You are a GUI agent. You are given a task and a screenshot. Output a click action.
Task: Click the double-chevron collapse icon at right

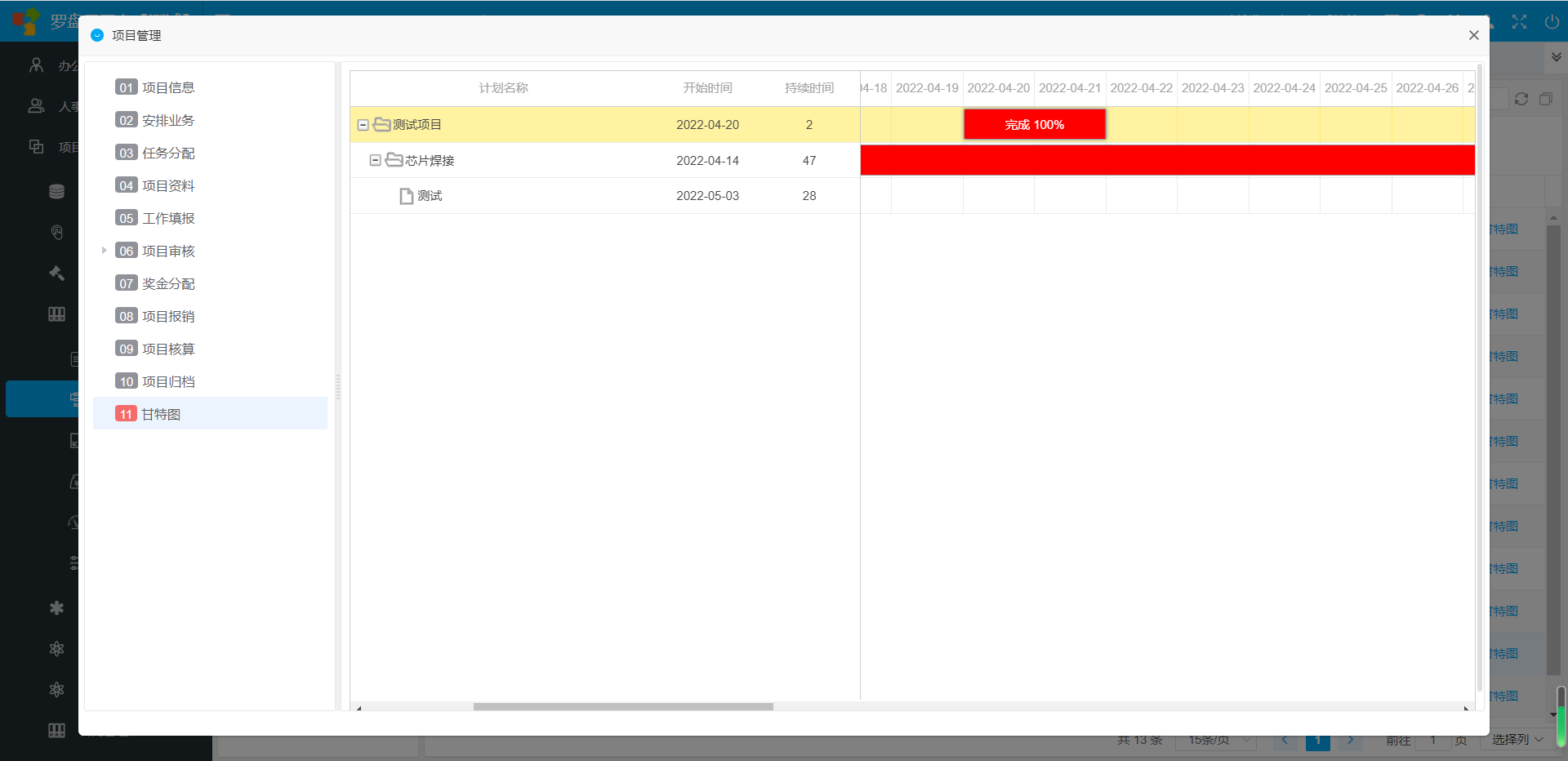[x=1557, y=57]
